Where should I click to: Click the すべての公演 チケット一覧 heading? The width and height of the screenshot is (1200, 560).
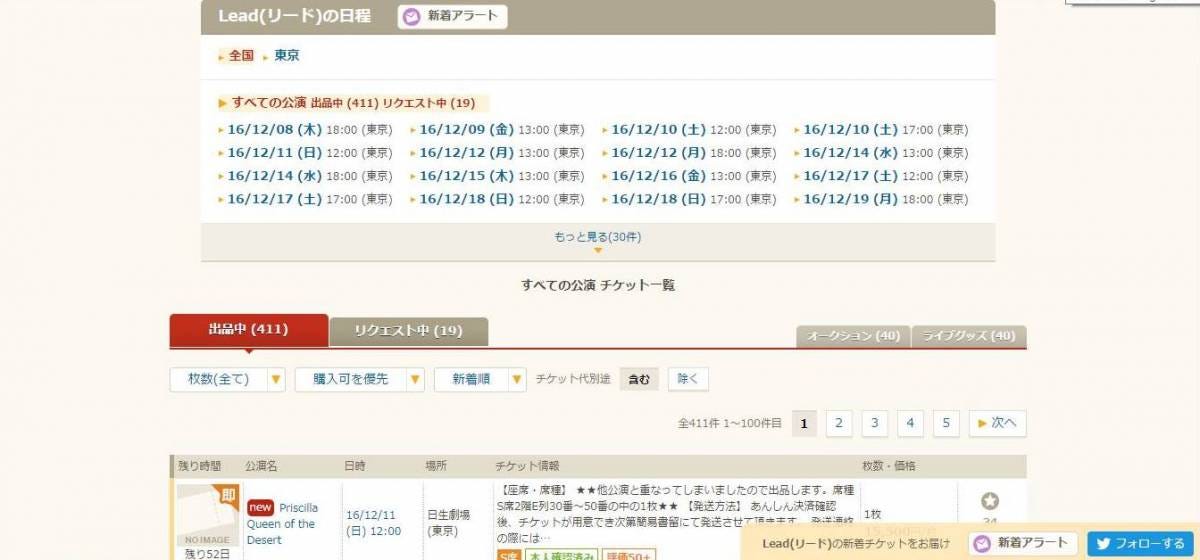[598, 285]
